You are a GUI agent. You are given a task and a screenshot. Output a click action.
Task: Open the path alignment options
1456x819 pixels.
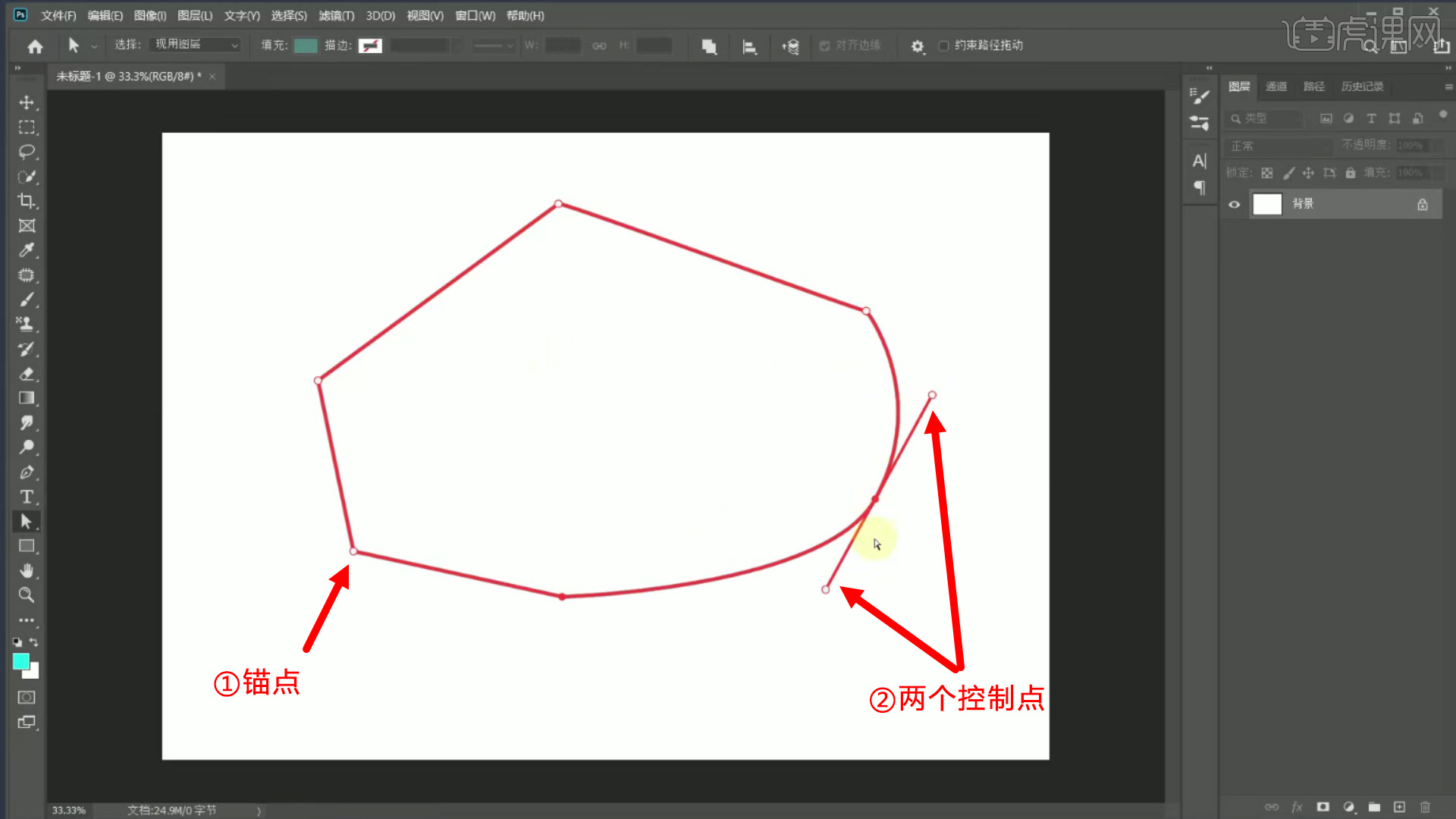coord(749,46)
